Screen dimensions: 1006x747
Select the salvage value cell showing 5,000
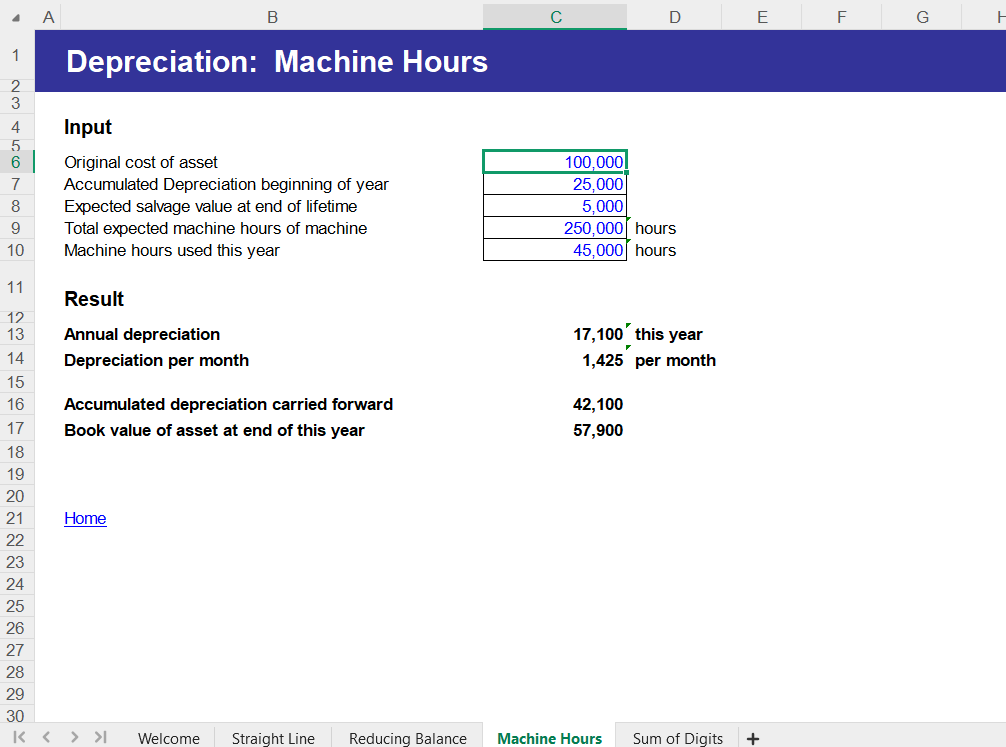coord(554,205)
